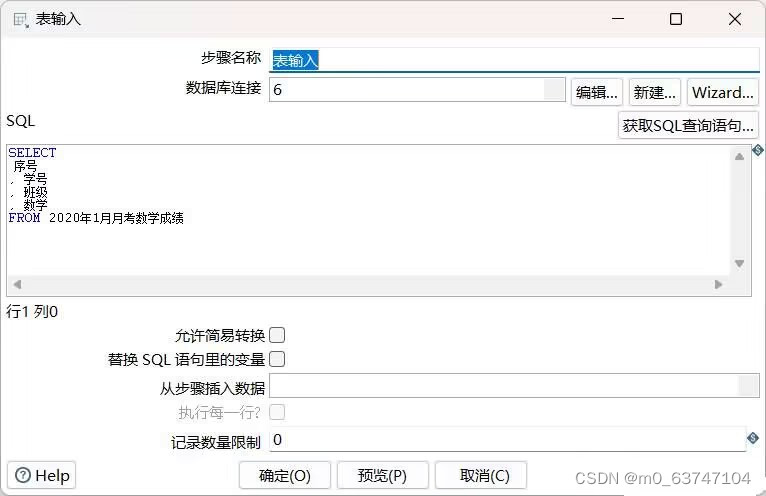Screen dimensions: 766x496
Task: Toggle the 替换 SQL 语句里的变量 checkbox
Action: coord(277,359)
